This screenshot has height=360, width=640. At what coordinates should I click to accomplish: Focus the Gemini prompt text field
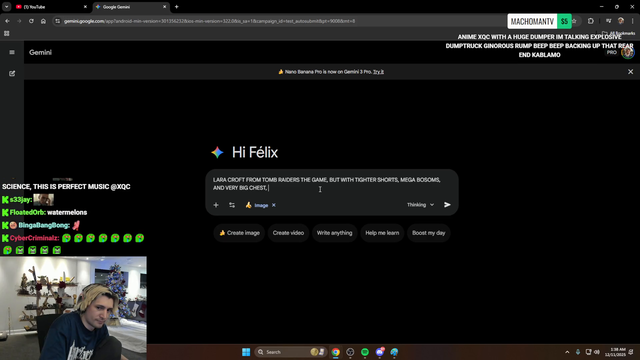click(x=331, y=184)
